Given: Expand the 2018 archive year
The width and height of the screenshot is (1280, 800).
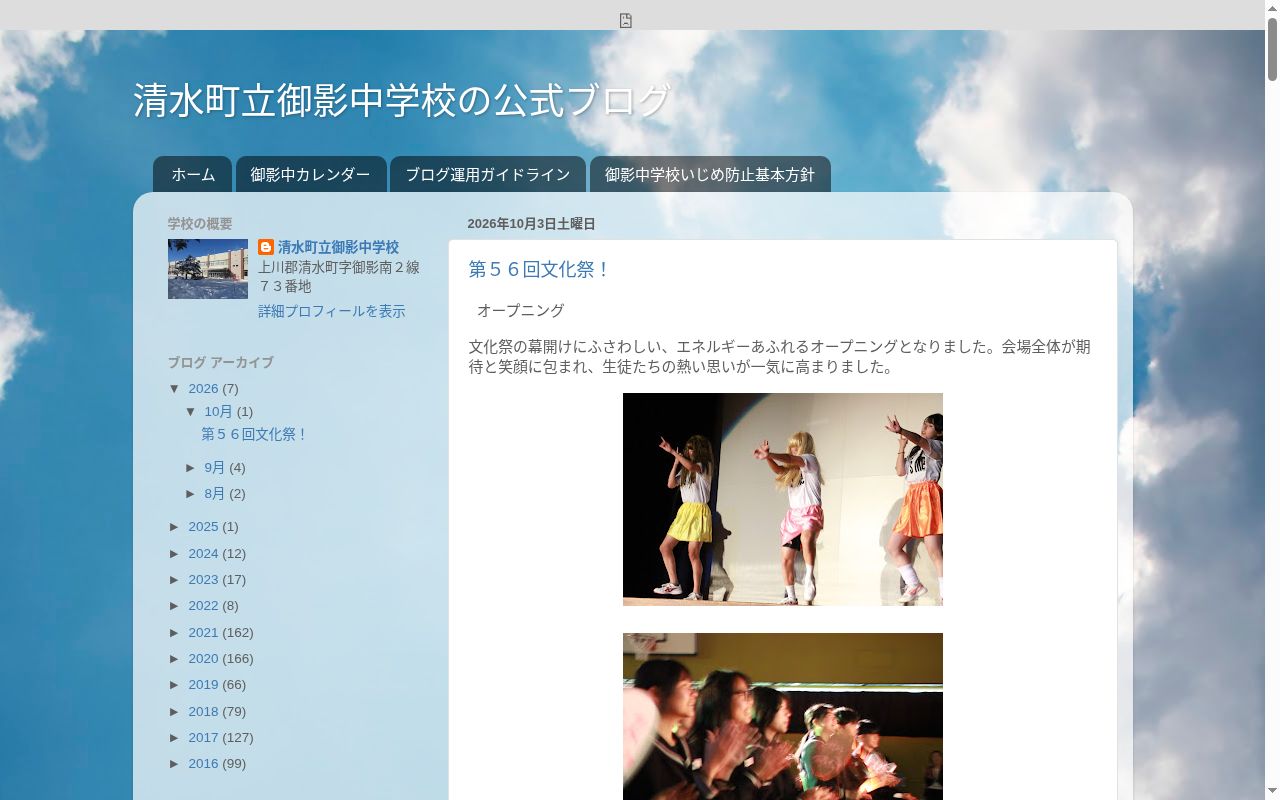Looking at the screenshot, I should (176, 712).
